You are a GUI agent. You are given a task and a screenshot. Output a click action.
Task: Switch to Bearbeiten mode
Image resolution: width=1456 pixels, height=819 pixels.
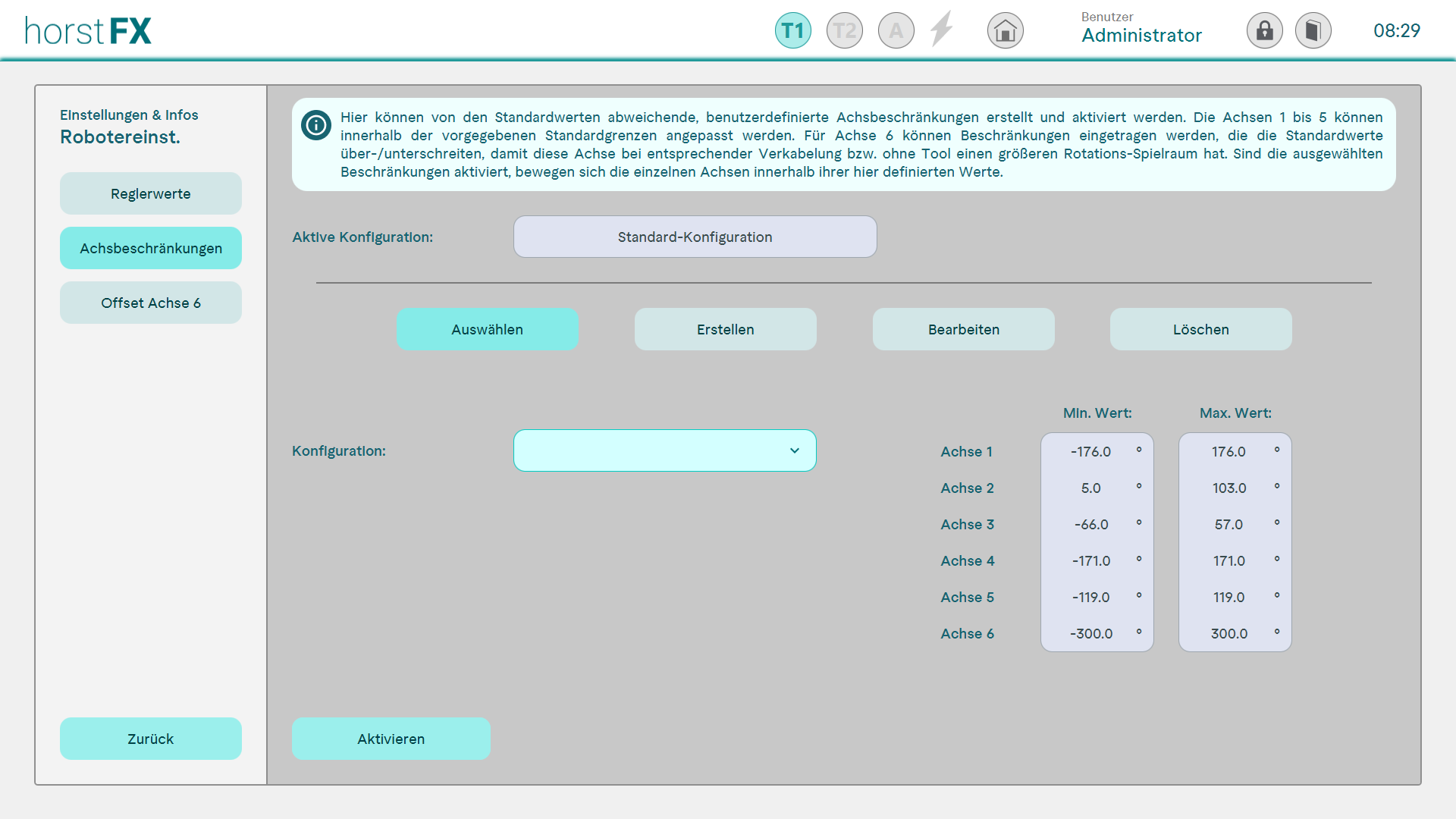point(963,329)
